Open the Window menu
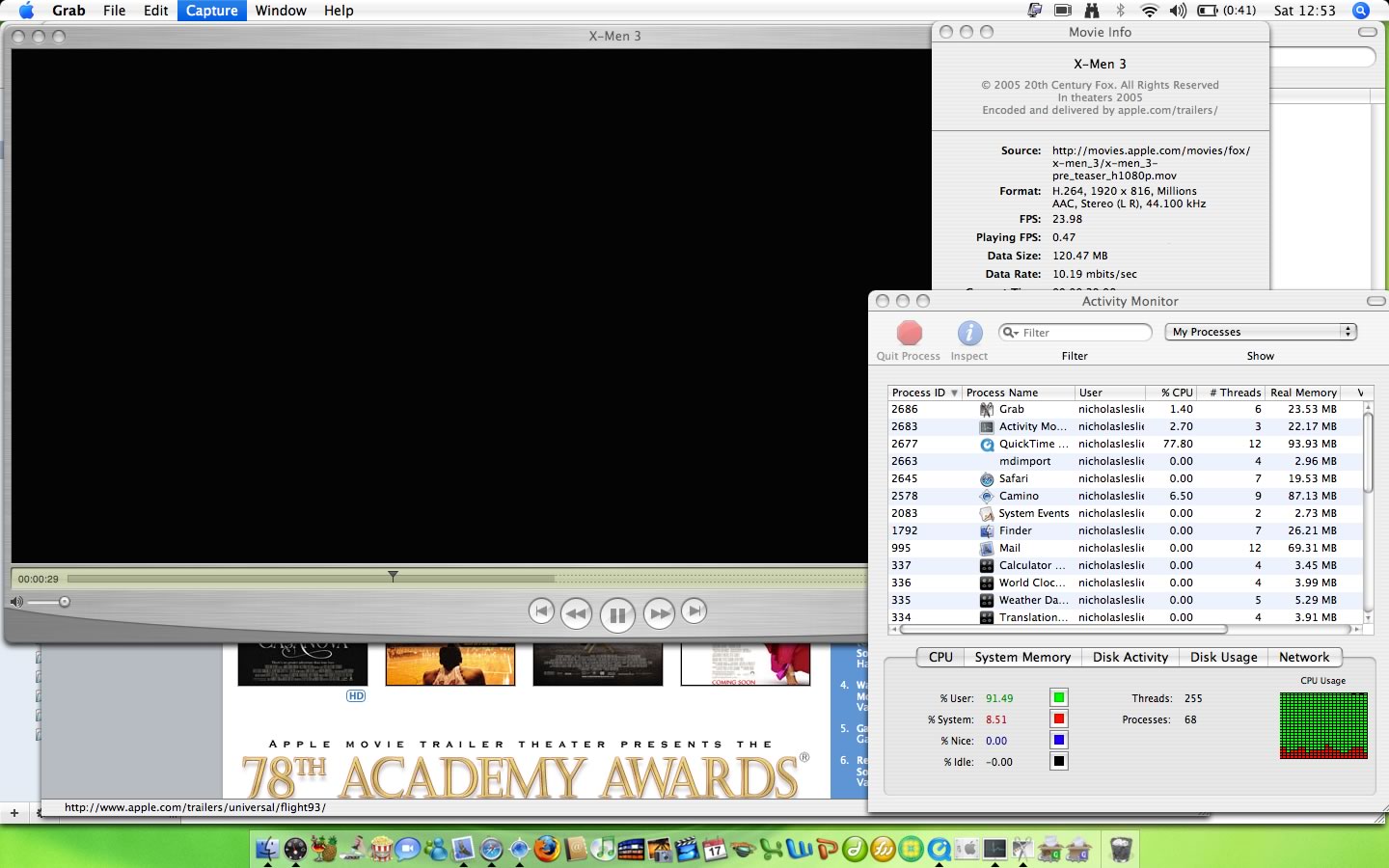The width and height of the screenshot is (1389, 868). 281,11
